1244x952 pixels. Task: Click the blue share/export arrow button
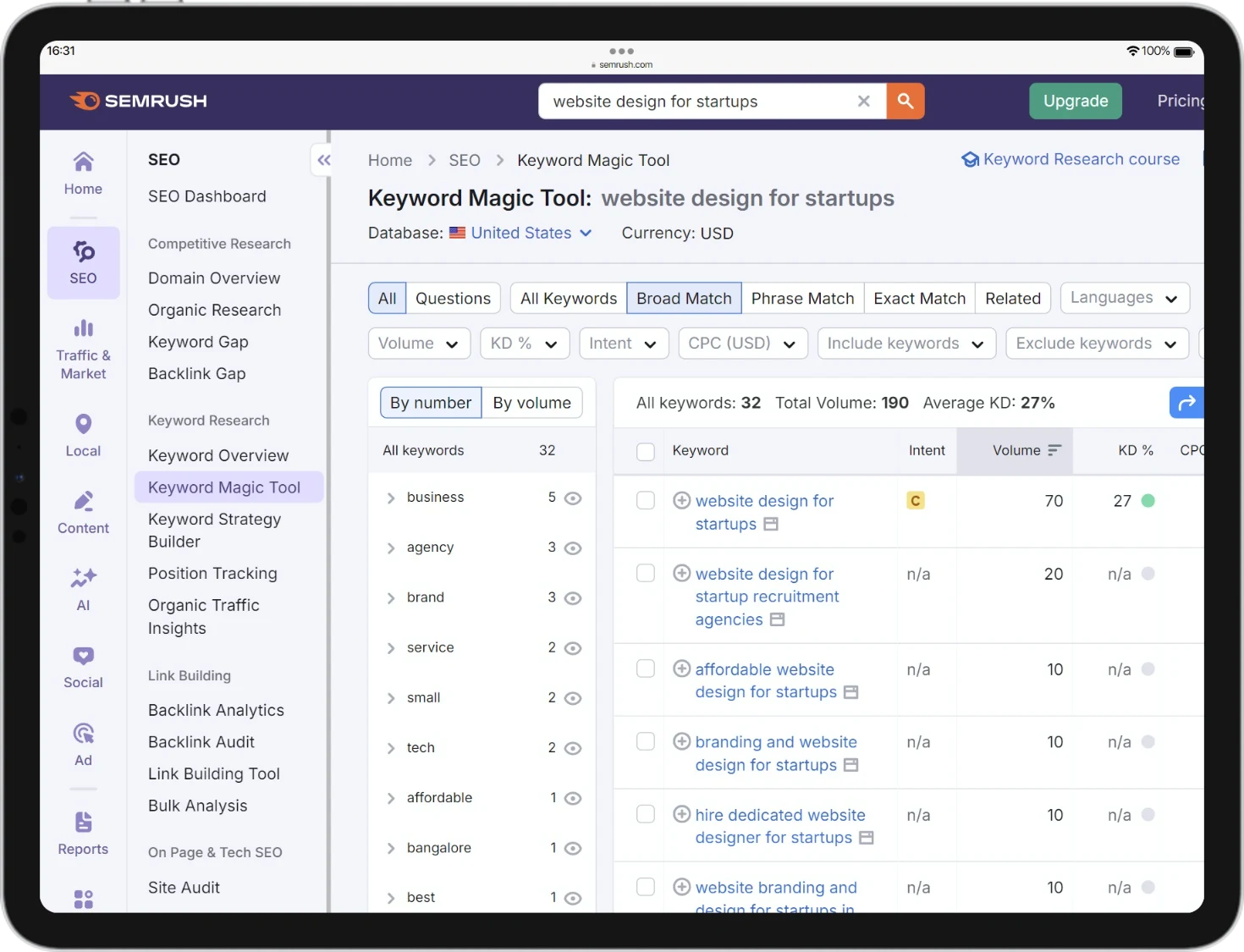[1186, 403]
